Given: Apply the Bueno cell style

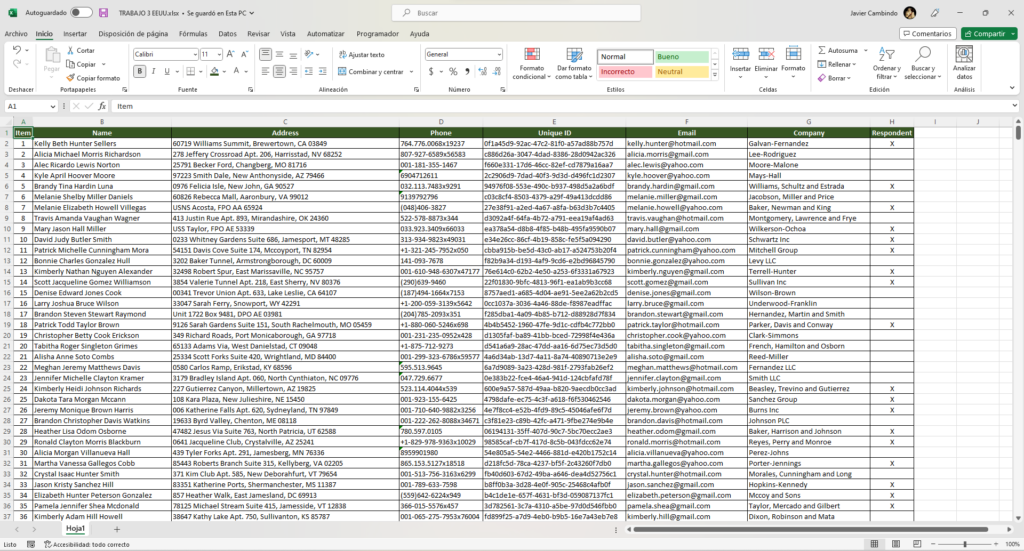Looking at the screenshot, I should pos(682,57).
